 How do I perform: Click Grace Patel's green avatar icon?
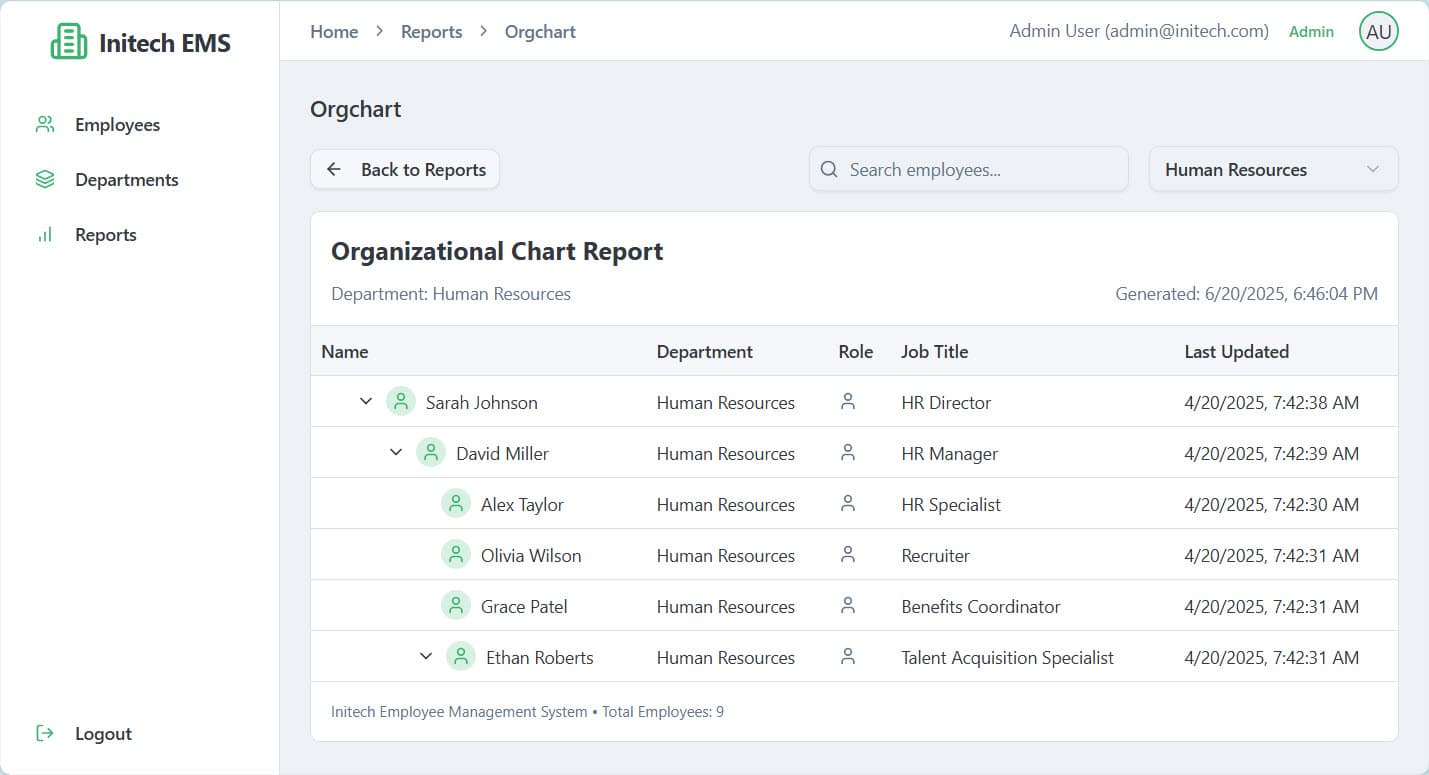[x=456, y=606]
